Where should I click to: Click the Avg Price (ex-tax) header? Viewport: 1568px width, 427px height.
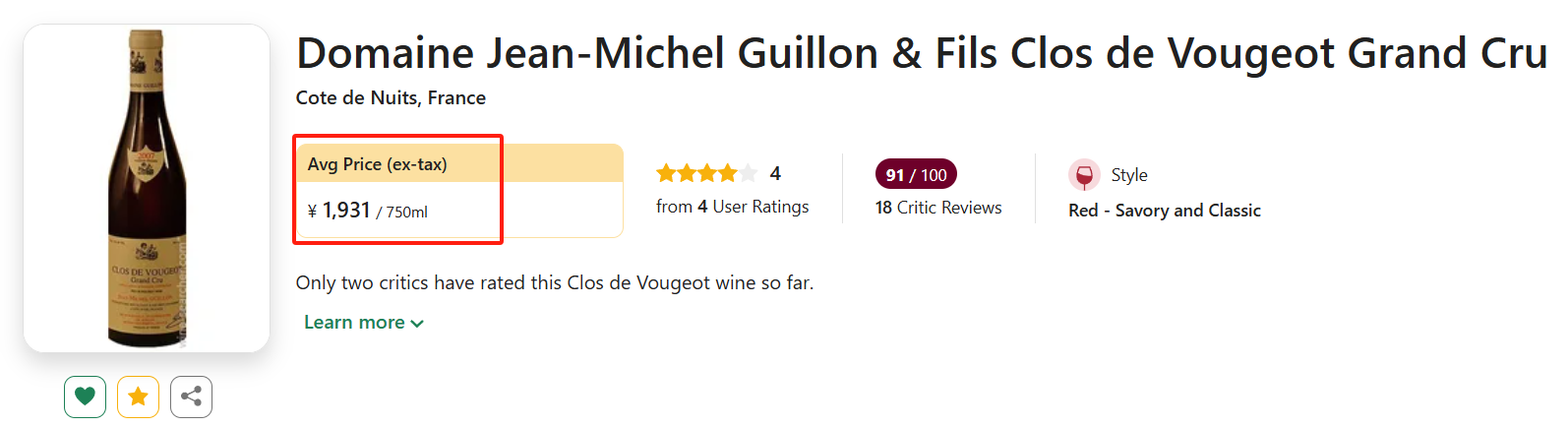coord(378,164)
